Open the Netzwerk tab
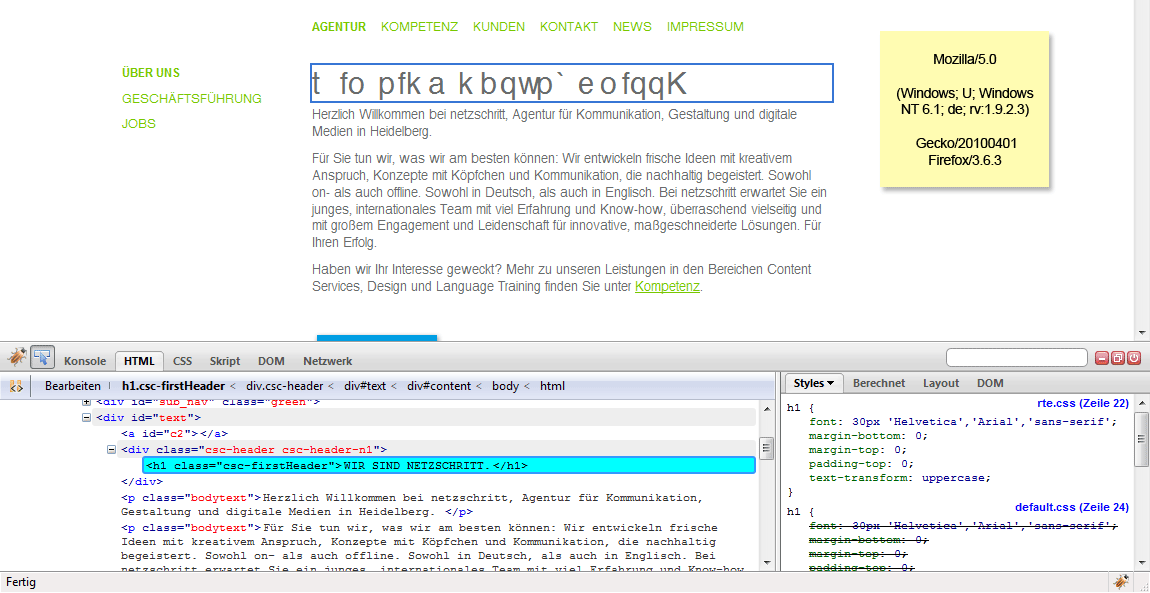The image size is (1150, 593). click(x=327, y=361)
